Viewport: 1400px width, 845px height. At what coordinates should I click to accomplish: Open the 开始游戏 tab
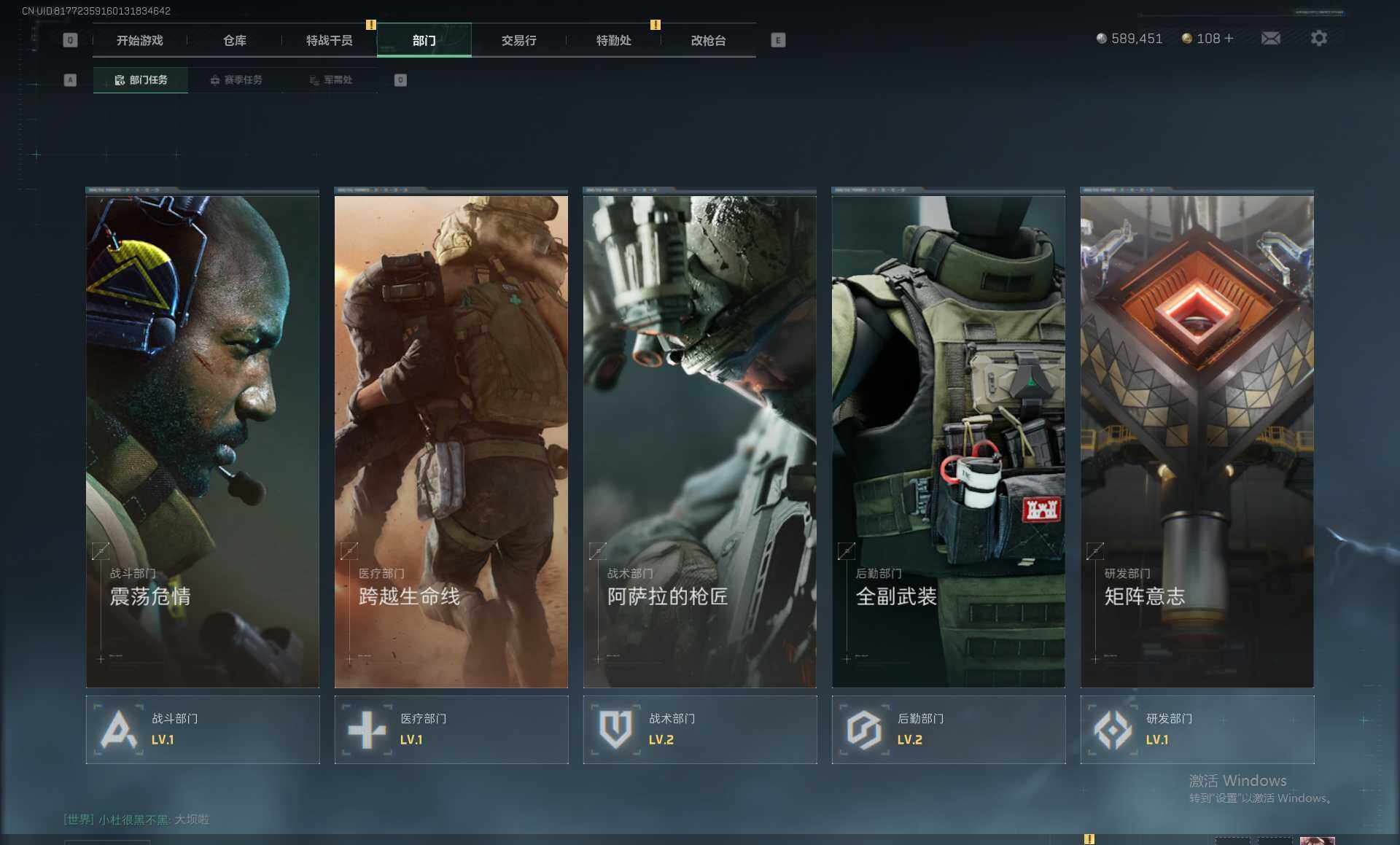139,41
